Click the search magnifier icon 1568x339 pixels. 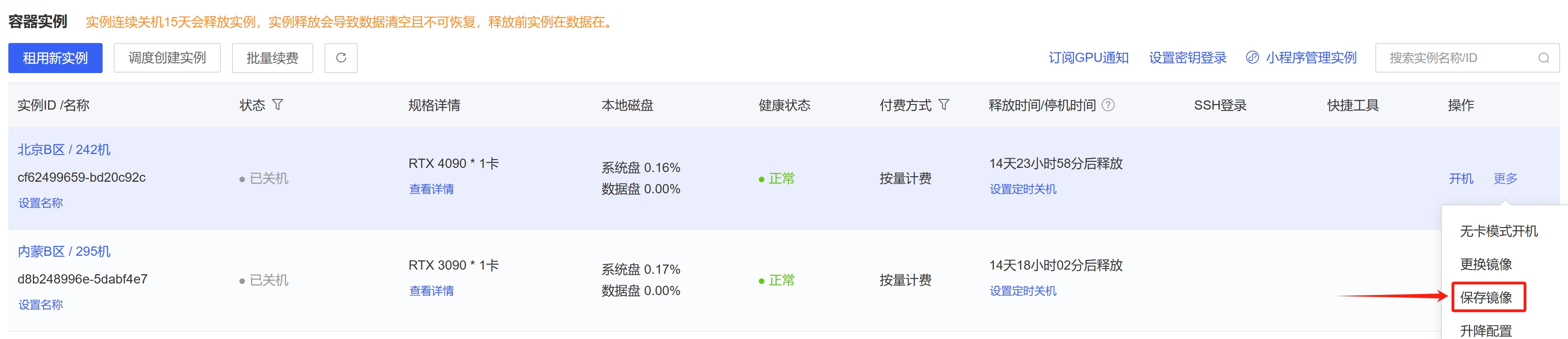1544,58
